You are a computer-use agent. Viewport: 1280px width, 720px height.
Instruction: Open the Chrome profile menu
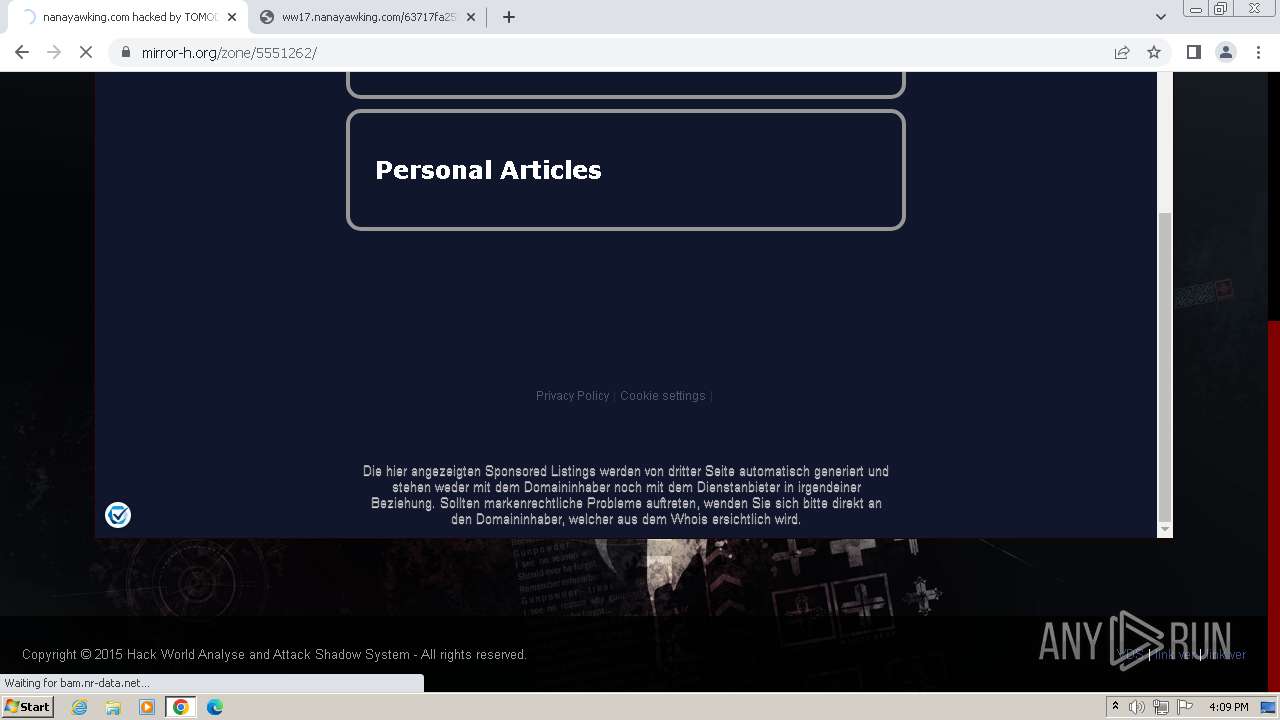[x=1225, y=52]
